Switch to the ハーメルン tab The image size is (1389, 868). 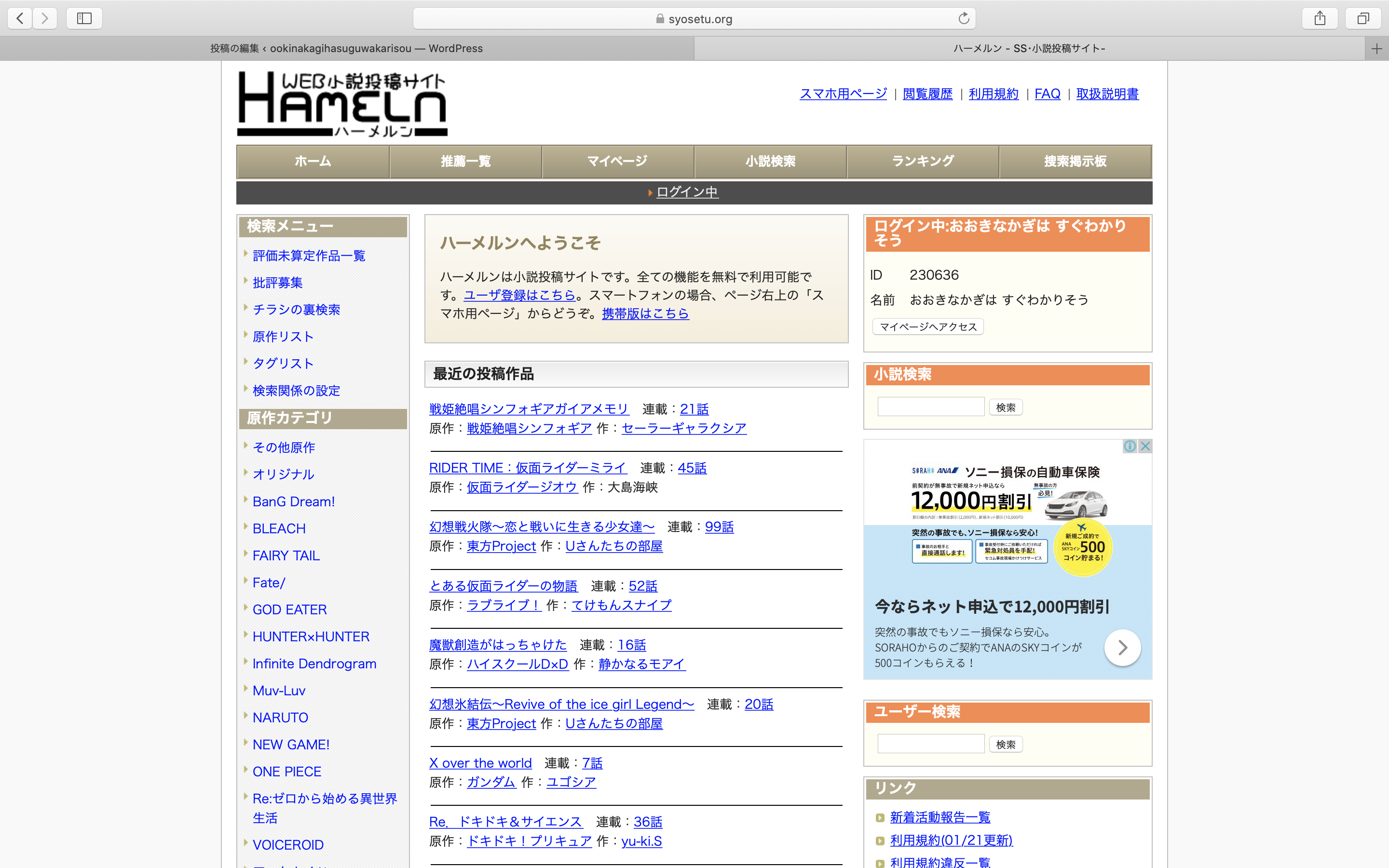coord(1029,49)
